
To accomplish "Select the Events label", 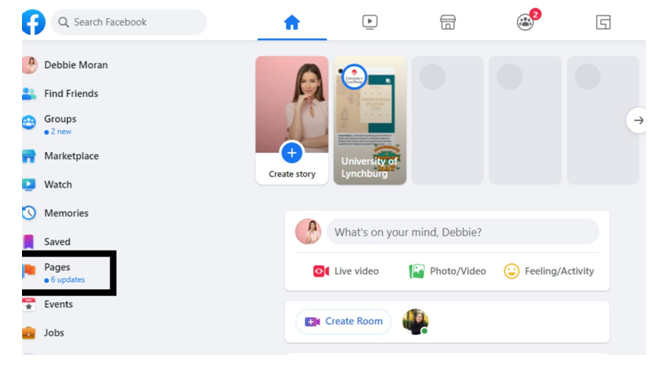I will click(x=59, y=304).
